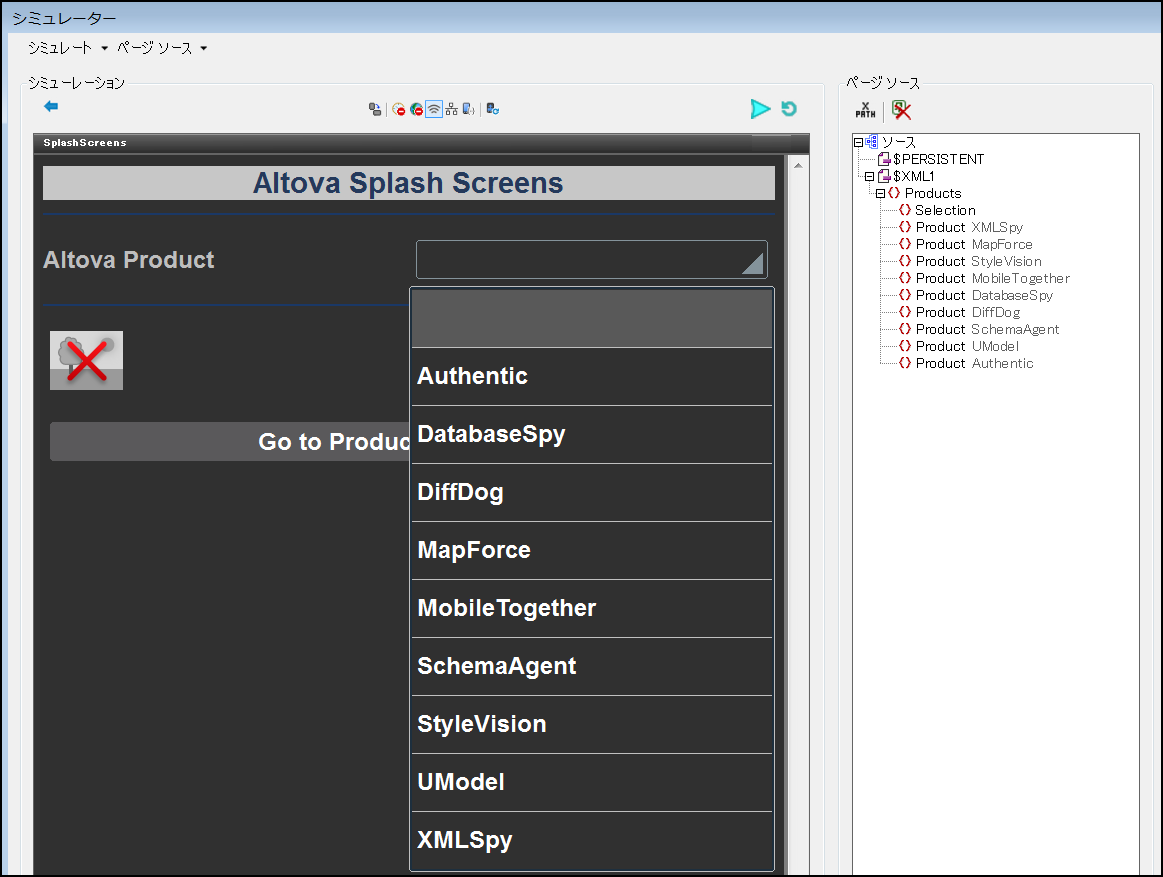
Task: Collapse the $XML1 tree node
Action: (x=869, y=177)
